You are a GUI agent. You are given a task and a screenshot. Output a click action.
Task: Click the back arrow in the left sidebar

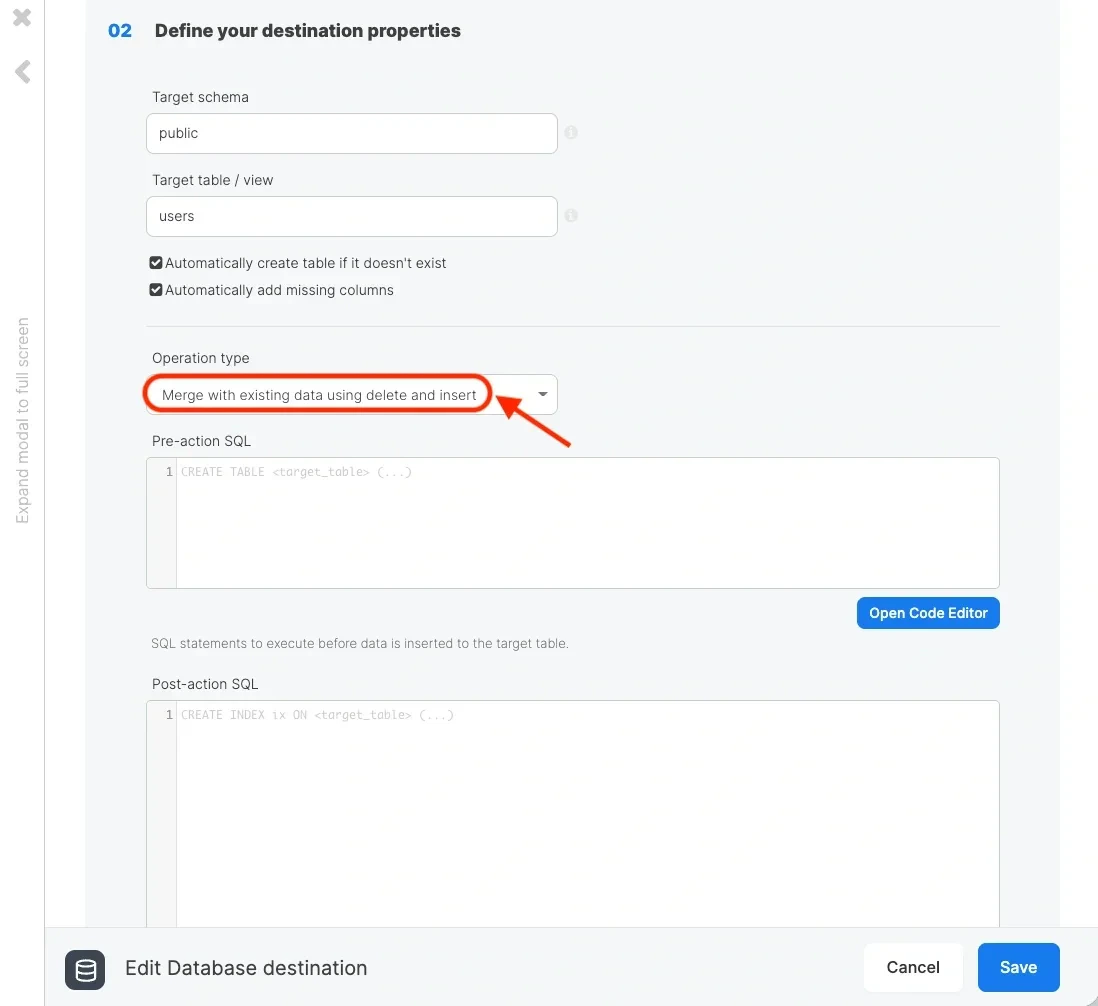click(21, 71)
